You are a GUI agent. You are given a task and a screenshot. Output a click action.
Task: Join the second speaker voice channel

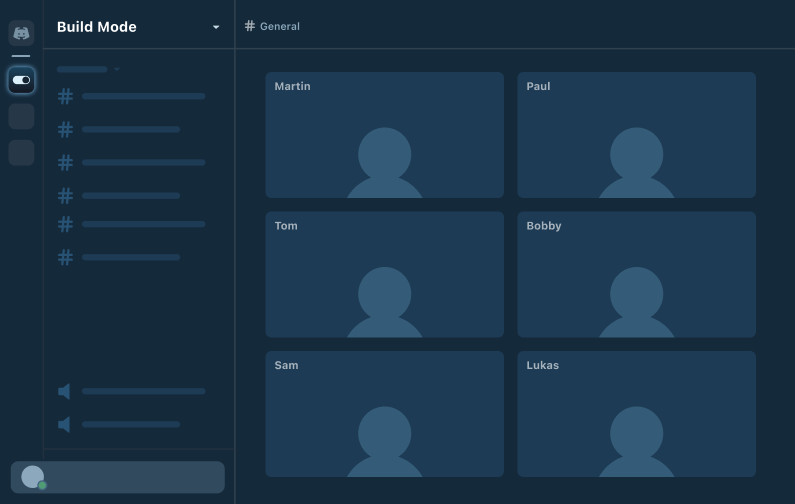click(119, 424)
